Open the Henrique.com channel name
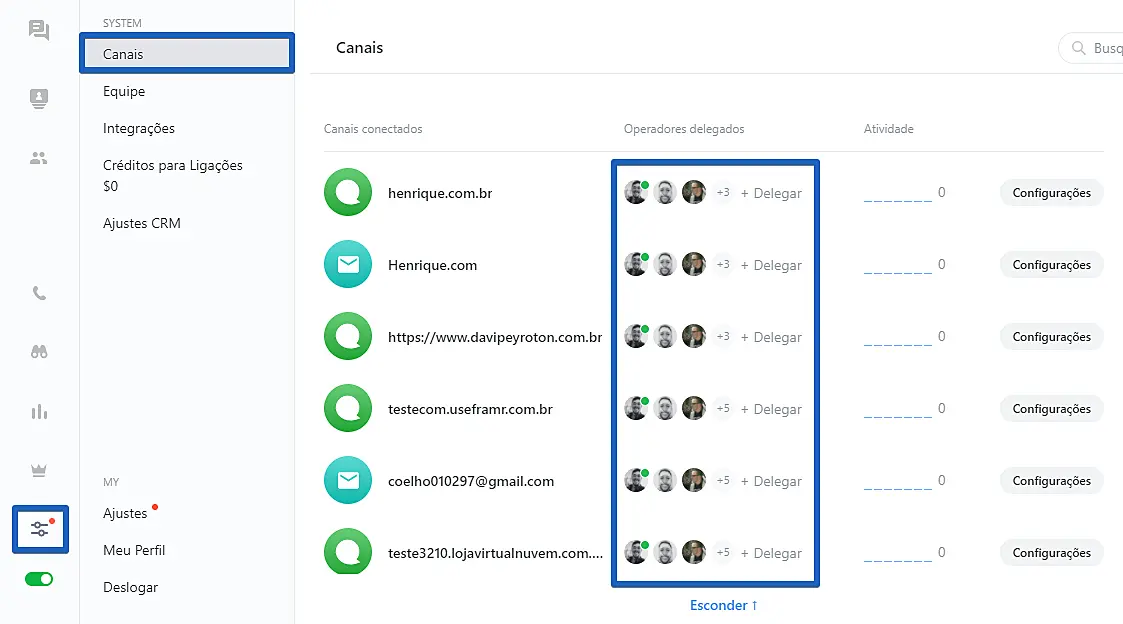This screenshot has width=1123, height=624. [x=433, y=265]
